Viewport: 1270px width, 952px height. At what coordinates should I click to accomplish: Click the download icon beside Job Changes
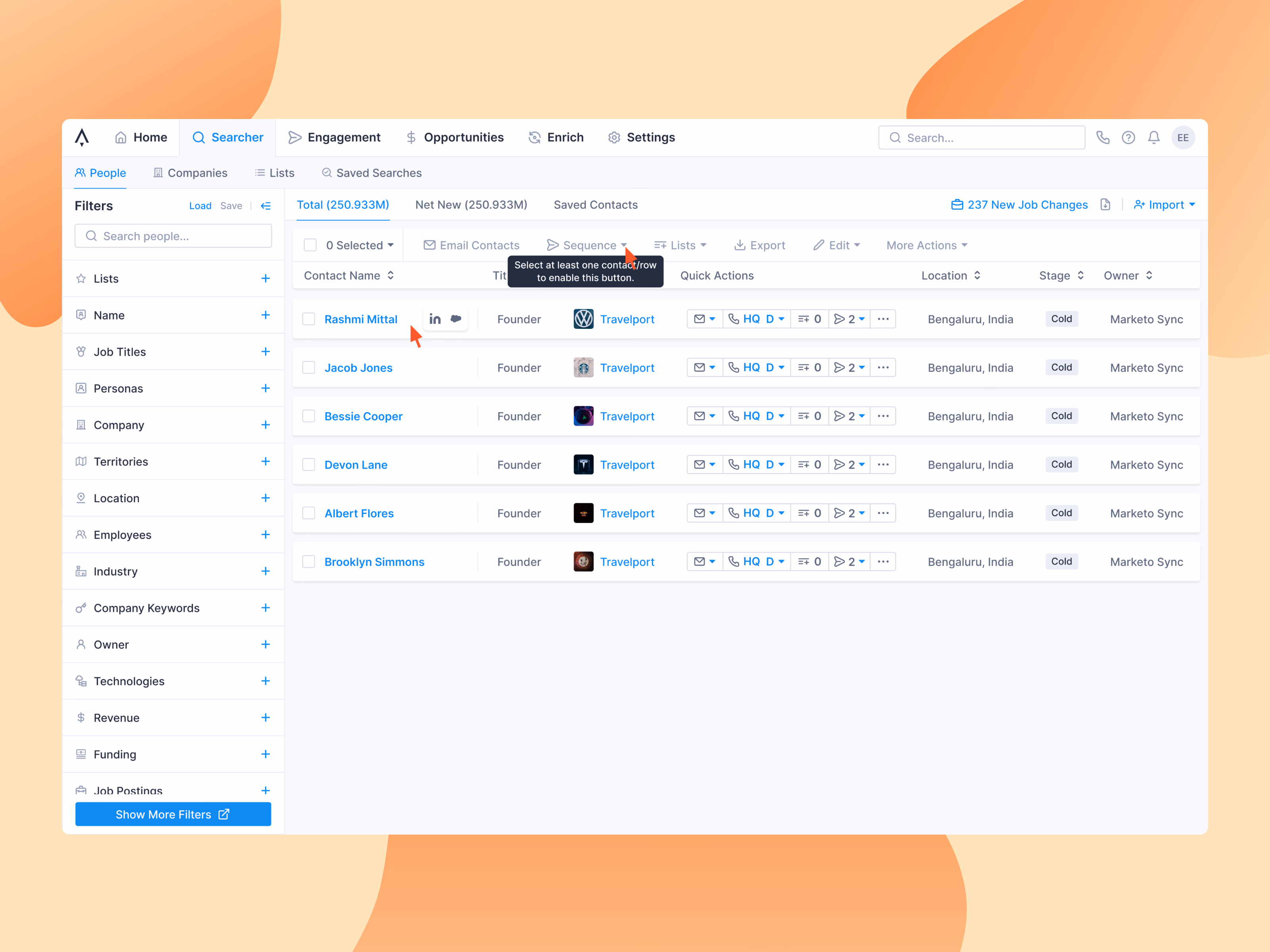[1105, 205]
